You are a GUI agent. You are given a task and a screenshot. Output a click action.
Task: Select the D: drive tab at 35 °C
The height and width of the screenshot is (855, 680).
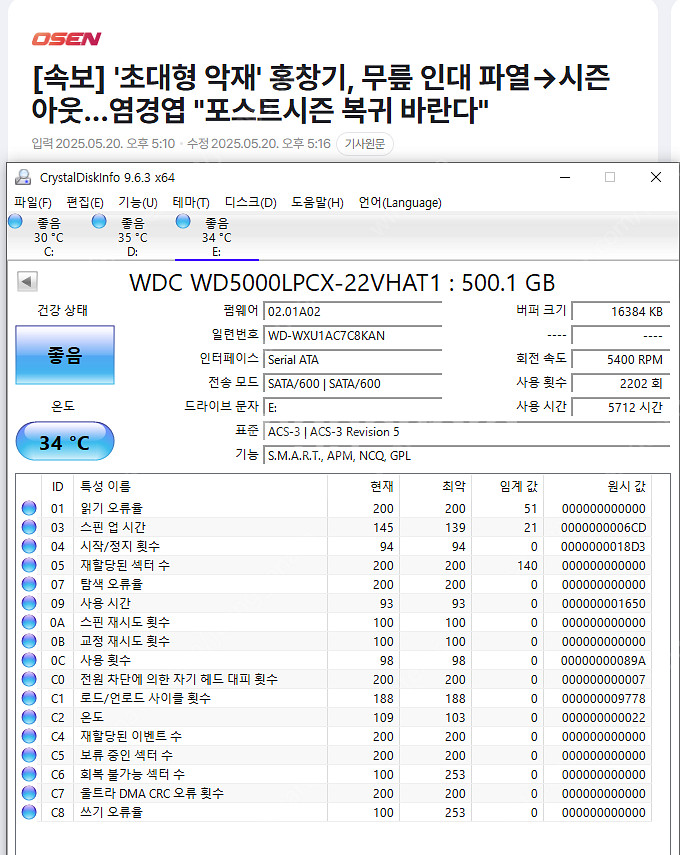[132, 237]
